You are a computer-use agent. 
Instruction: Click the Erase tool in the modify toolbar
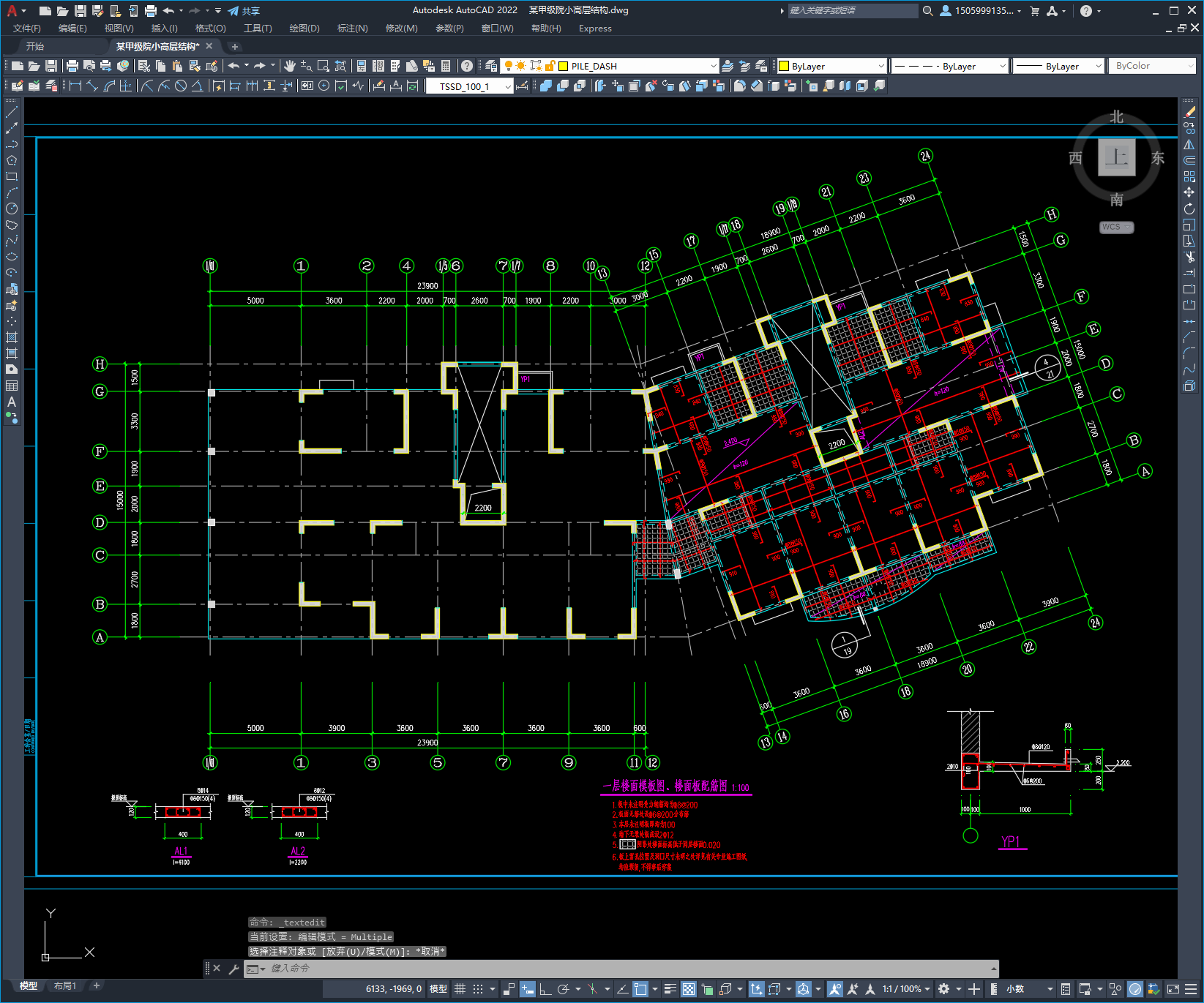tap(1189, 112)
